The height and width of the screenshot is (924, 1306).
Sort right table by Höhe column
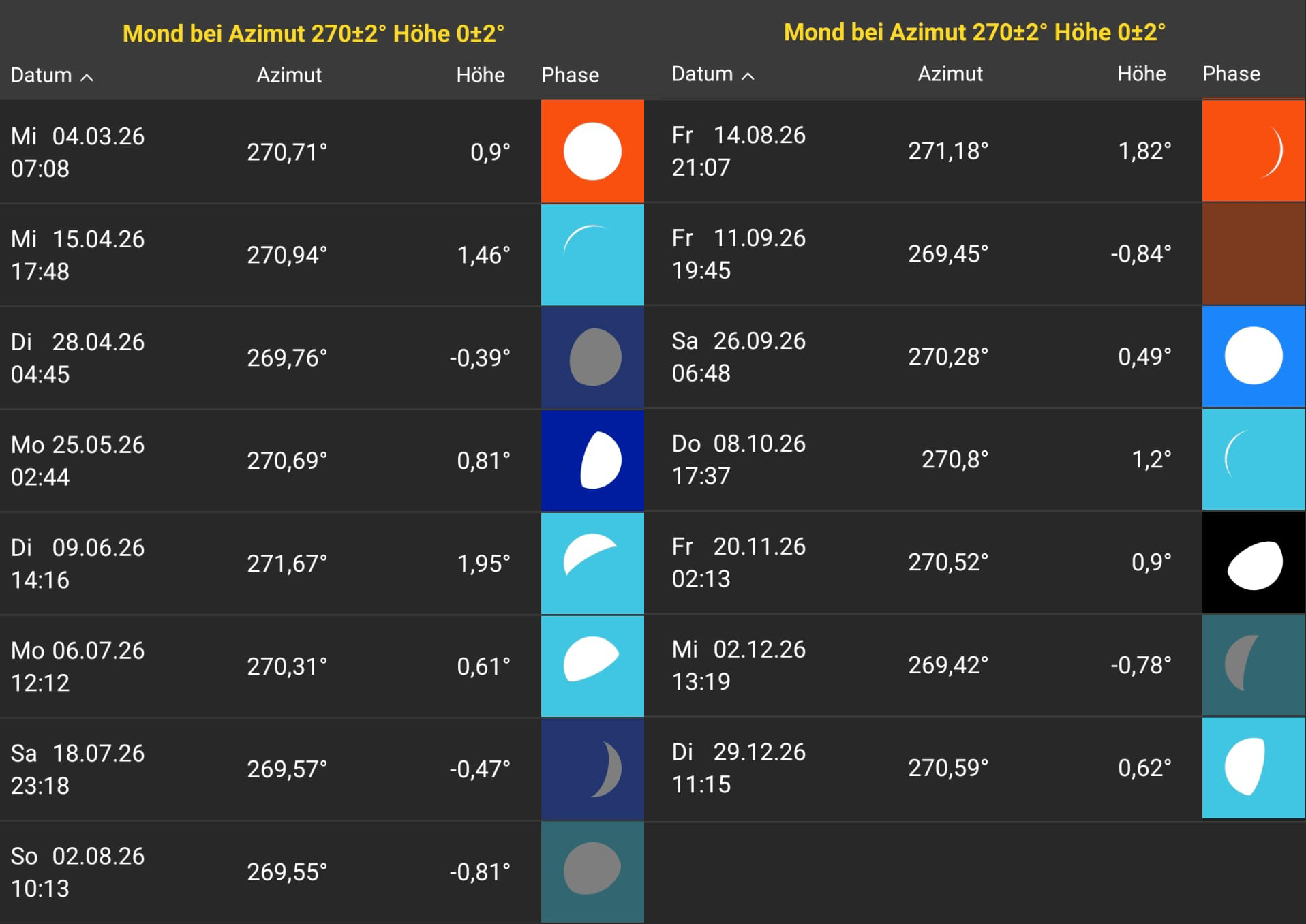(x=1141, y=74)
